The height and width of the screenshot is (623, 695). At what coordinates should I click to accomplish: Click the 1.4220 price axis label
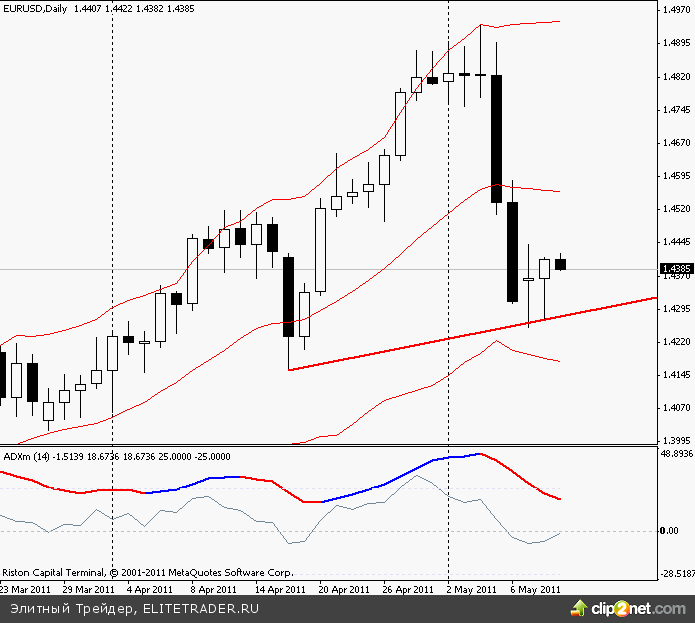[676, 342]
